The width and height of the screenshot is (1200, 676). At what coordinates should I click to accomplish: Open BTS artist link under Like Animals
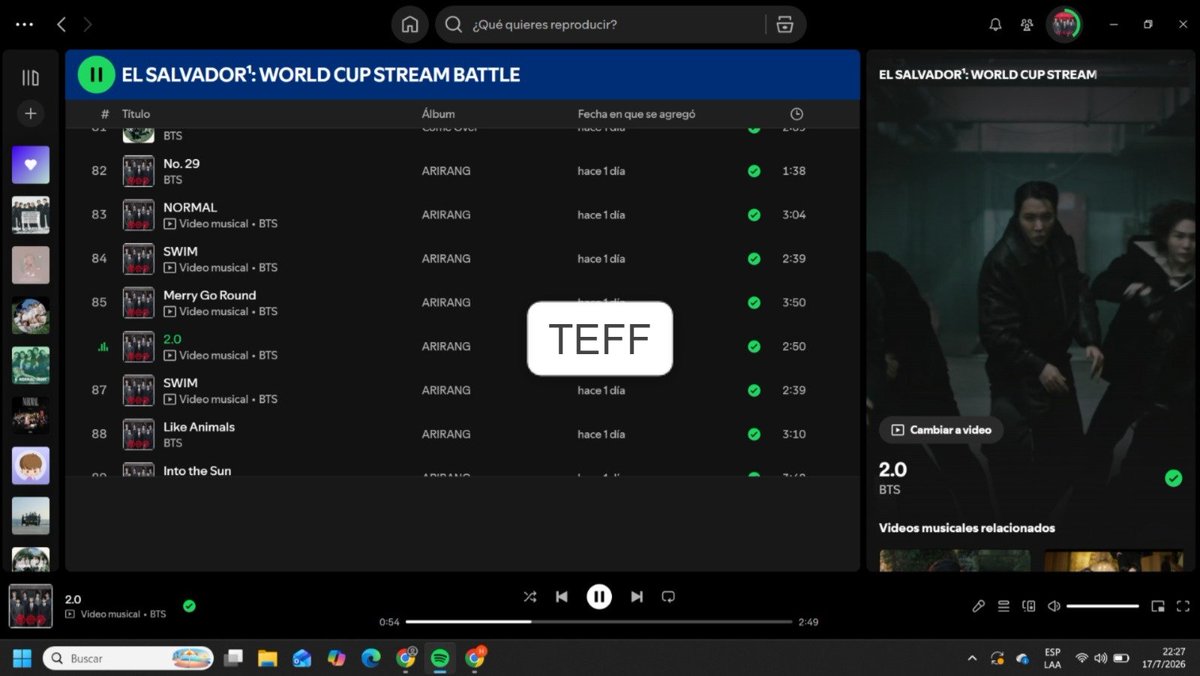173,443
